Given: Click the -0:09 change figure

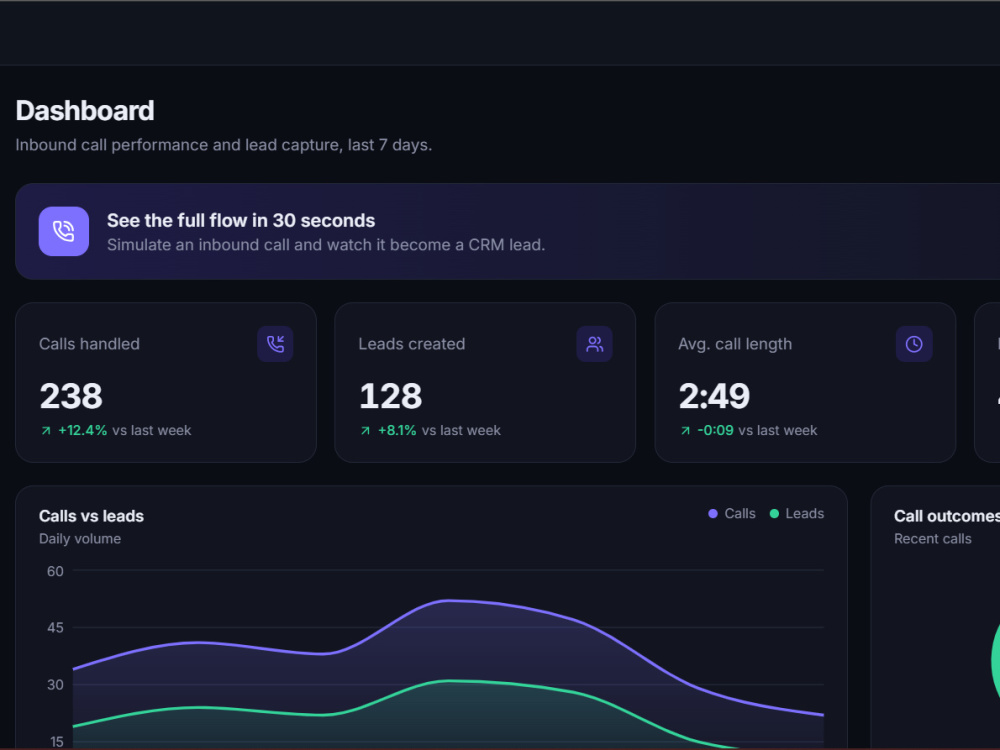Looking at the screenshot, I should click(x=716, y=430).
